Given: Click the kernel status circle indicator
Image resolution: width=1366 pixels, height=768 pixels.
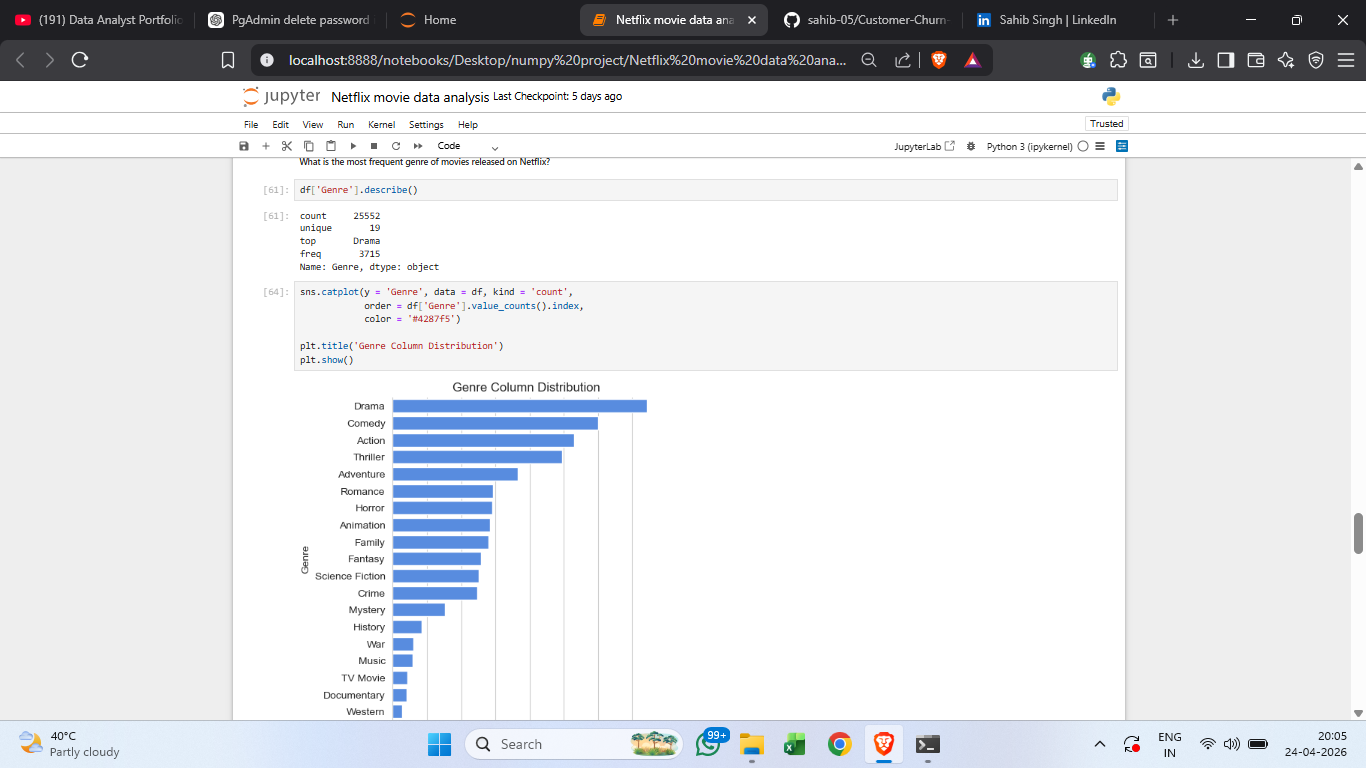Looking at the screenshot, I should coord(1083,146).
